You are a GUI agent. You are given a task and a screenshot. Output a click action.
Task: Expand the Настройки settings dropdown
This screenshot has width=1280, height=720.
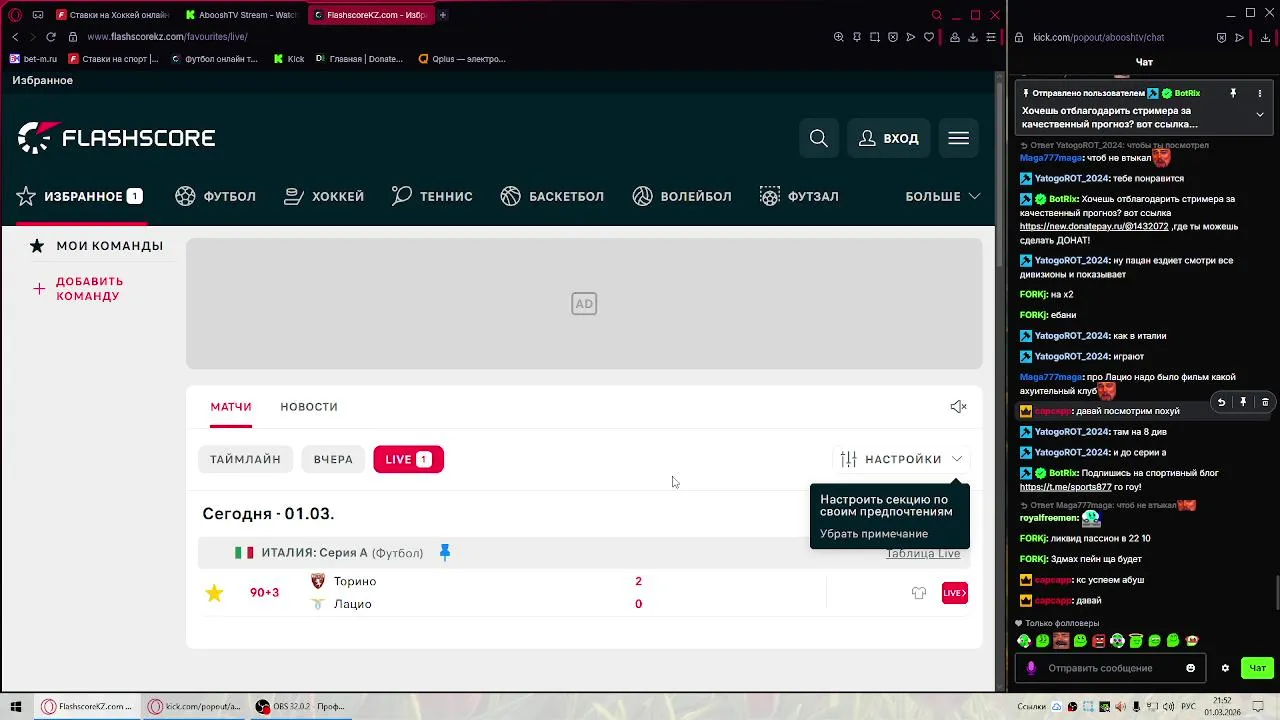(x=902, y=459)
